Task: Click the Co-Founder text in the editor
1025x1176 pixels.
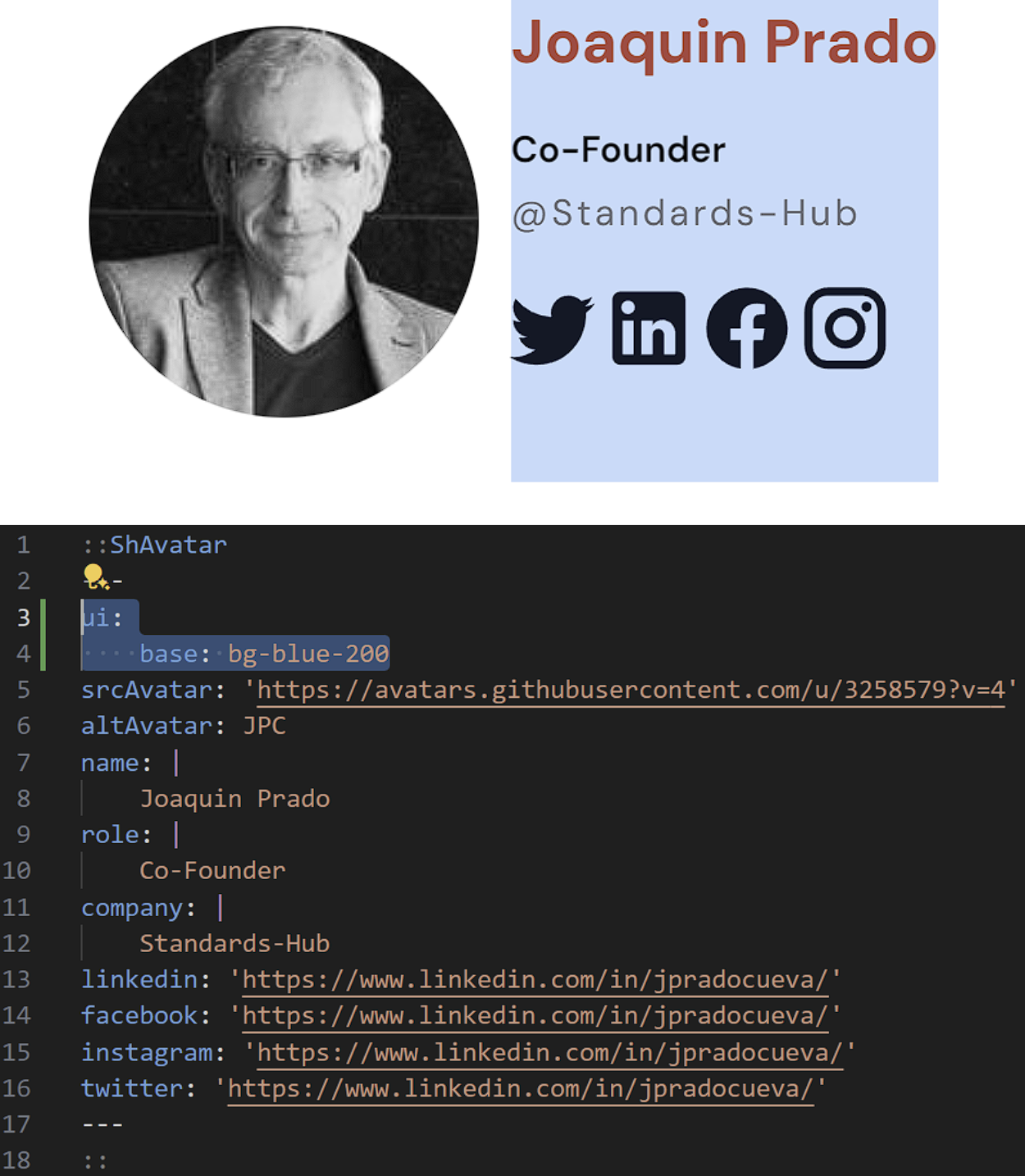Action: 212,870
